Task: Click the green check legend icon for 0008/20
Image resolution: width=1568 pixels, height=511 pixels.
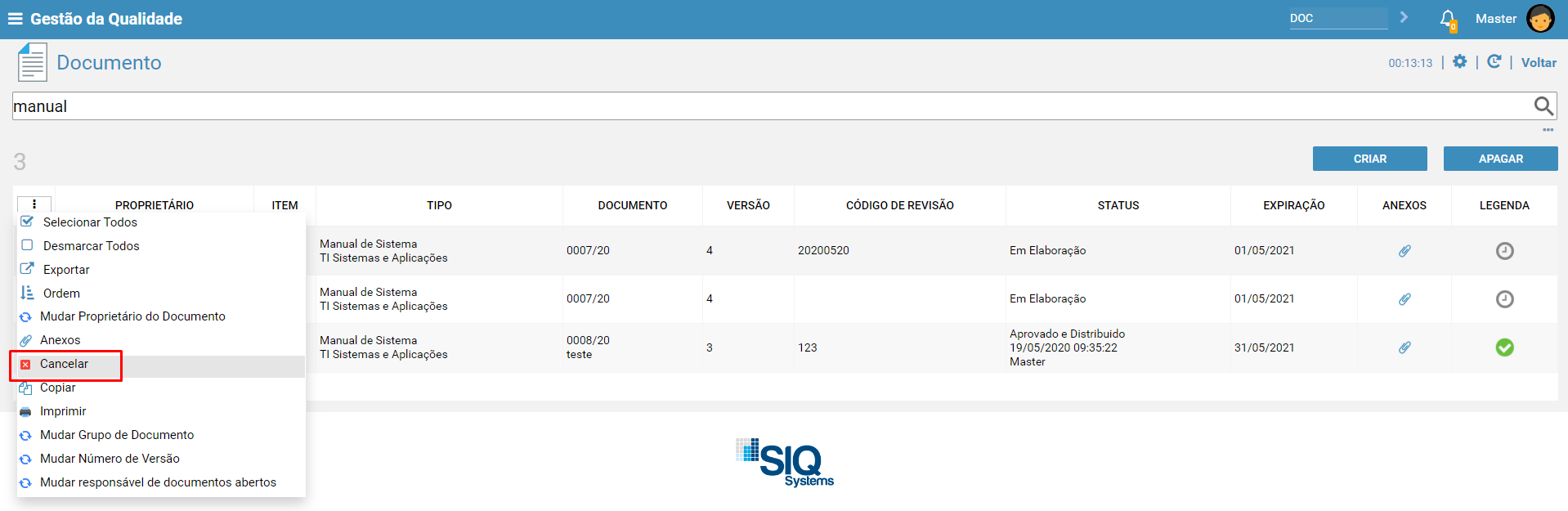Action: (1504, 347)
